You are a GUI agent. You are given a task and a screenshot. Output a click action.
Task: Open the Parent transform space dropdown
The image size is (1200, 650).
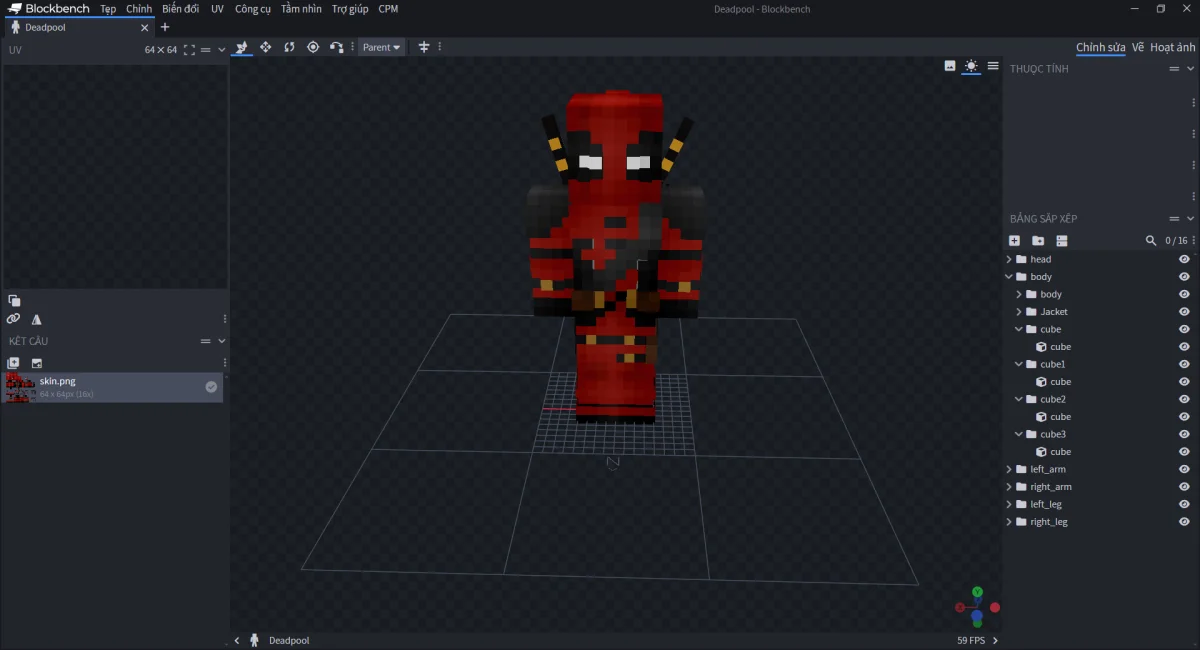(x=381, y=47)
